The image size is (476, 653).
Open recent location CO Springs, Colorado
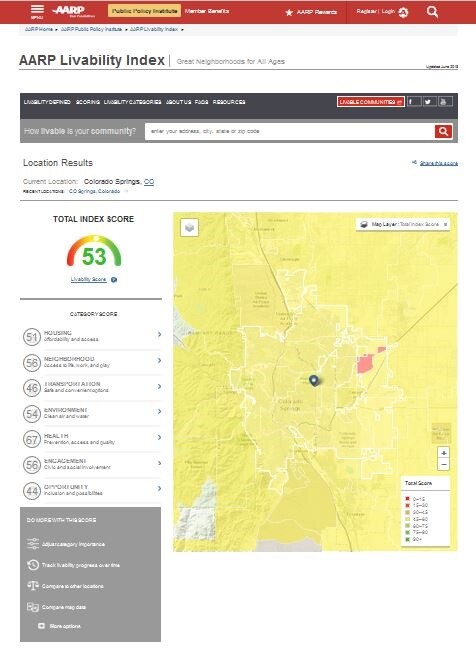click(95, 191)
